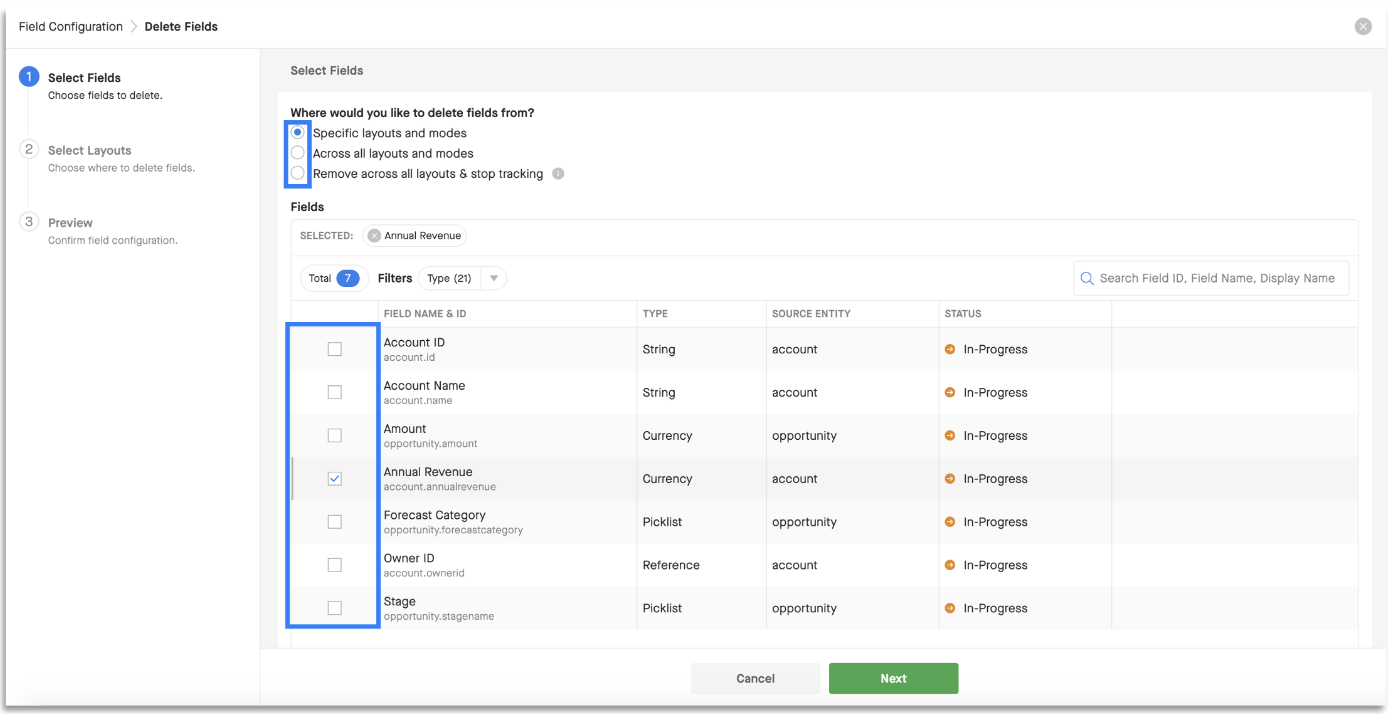Check the Account ID field checkbox
Viewport: 1394px width, 714px height.
[335, 350]
